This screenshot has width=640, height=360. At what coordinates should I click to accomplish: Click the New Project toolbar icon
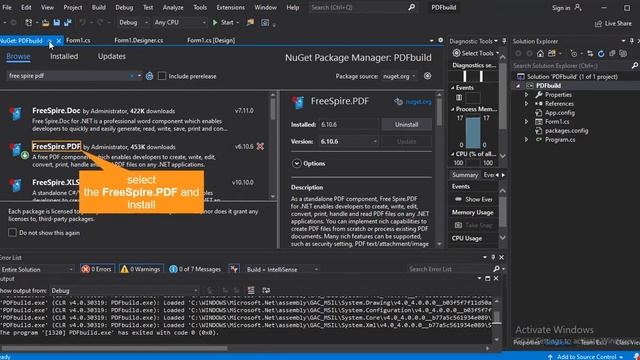click(29, 22)
